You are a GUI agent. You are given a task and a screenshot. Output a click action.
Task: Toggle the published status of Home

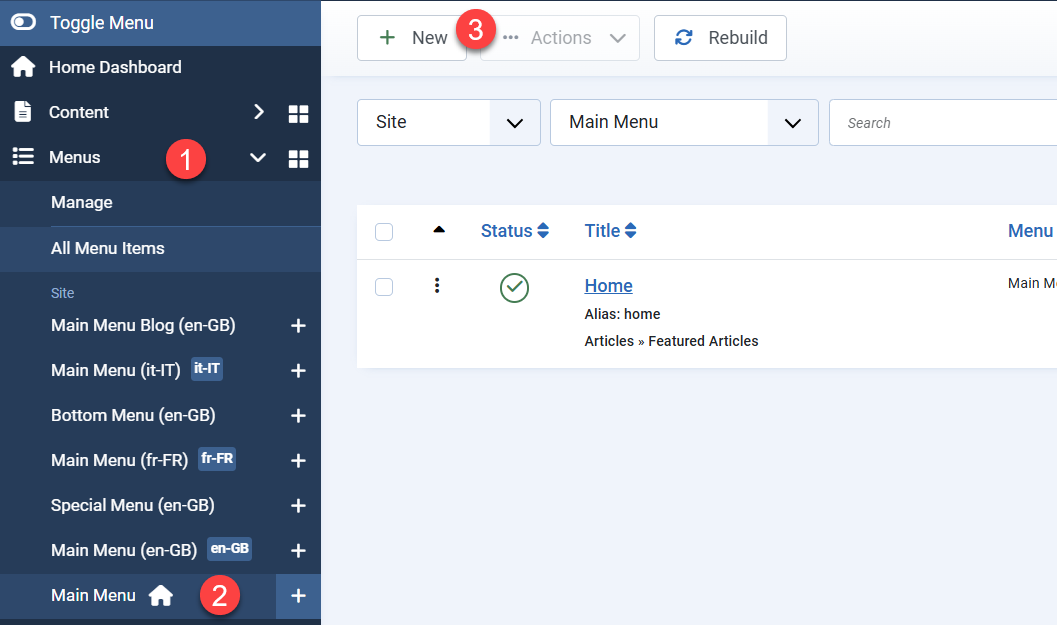coord(513,287)
